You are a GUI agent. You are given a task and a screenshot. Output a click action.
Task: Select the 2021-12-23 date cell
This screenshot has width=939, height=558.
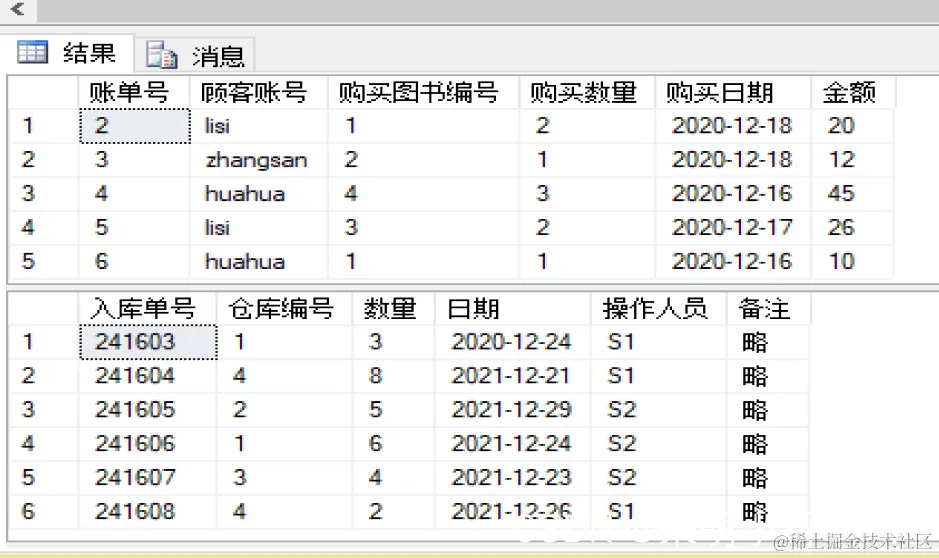[x=513, y=478]
